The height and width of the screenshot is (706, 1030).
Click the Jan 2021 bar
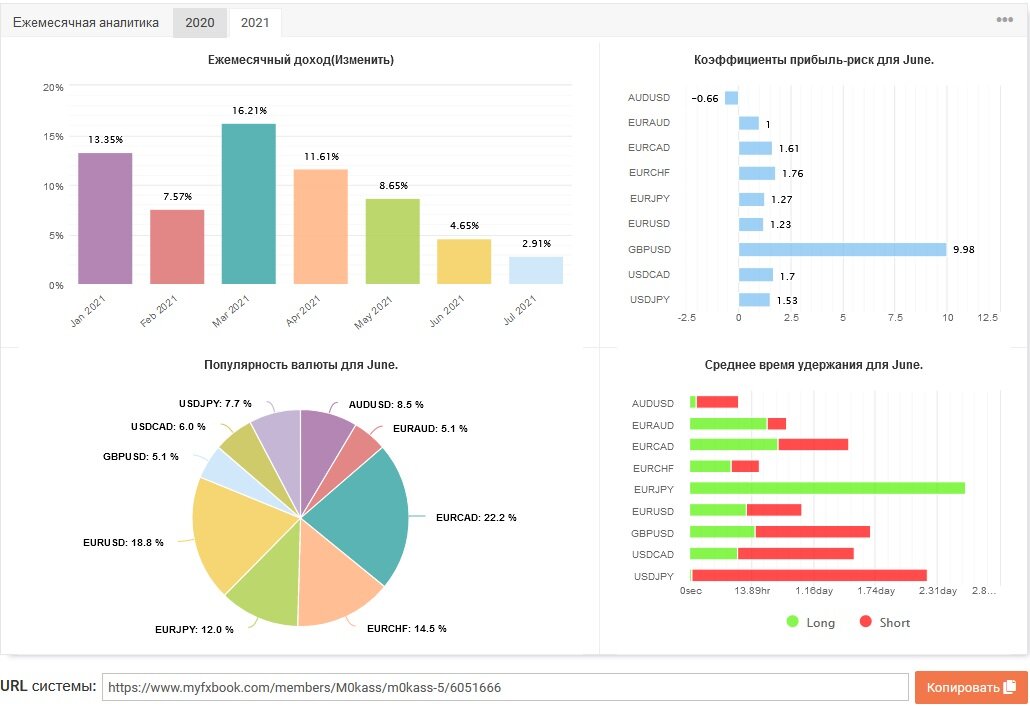coord(105,218)
